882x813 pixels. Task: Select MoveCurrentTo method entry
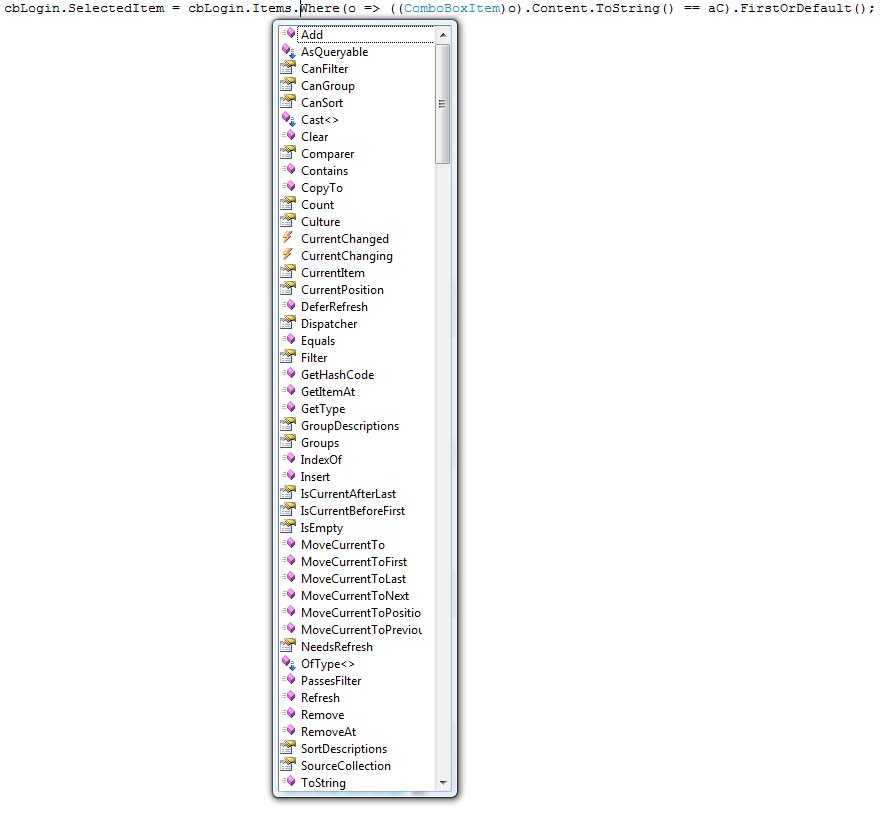[343, 545]
